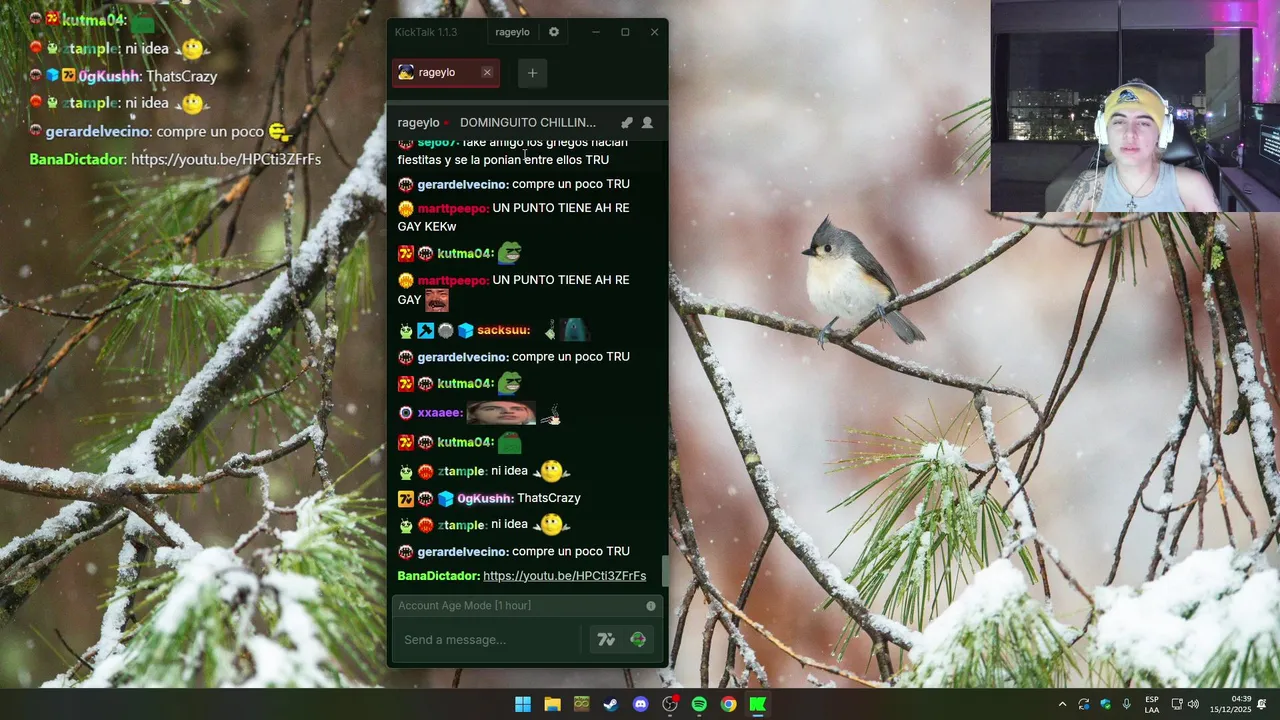
Task: Click the sacksuu username
Action: tap(503, 330)
